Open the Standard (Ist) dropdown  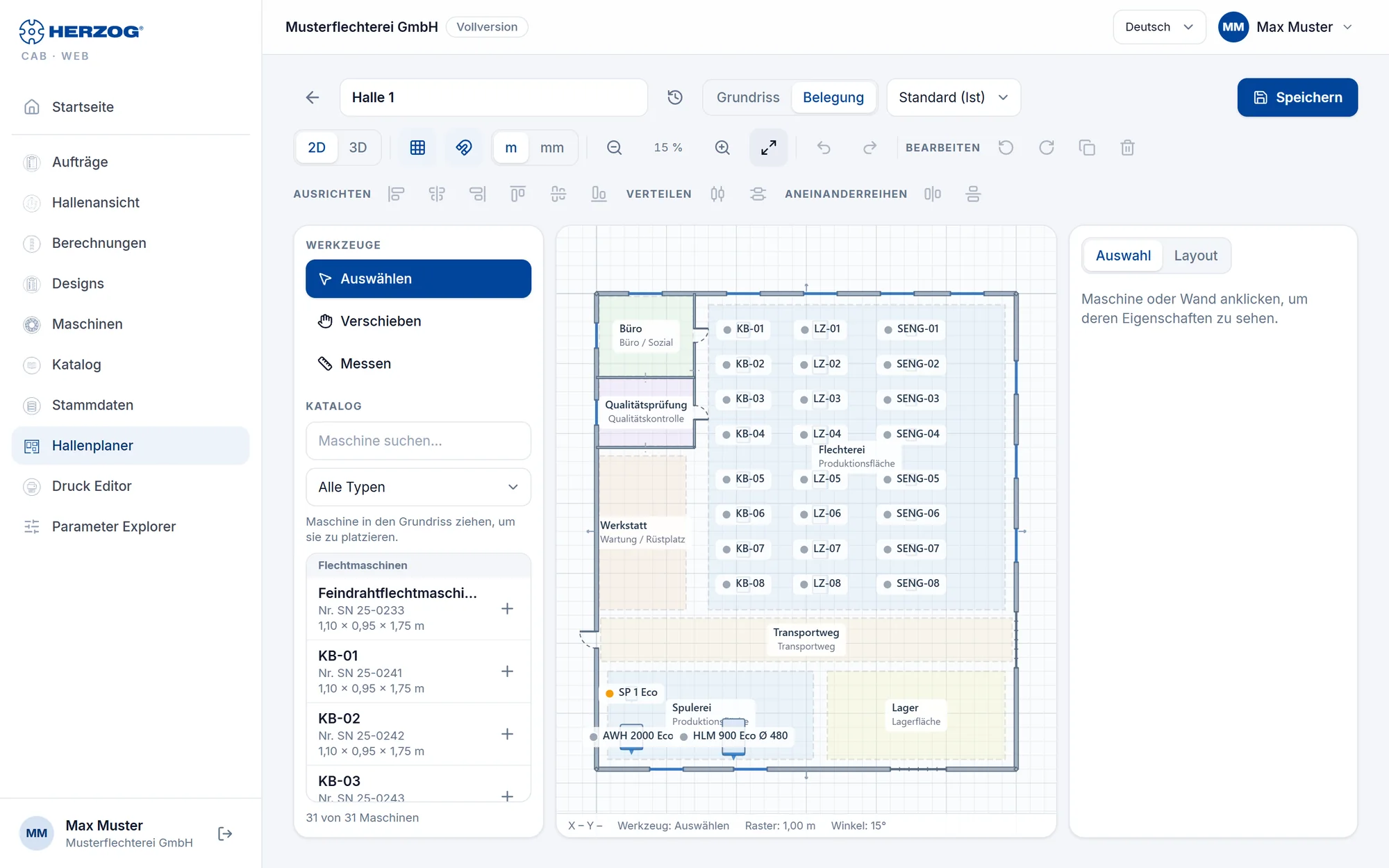coord(954,97)
